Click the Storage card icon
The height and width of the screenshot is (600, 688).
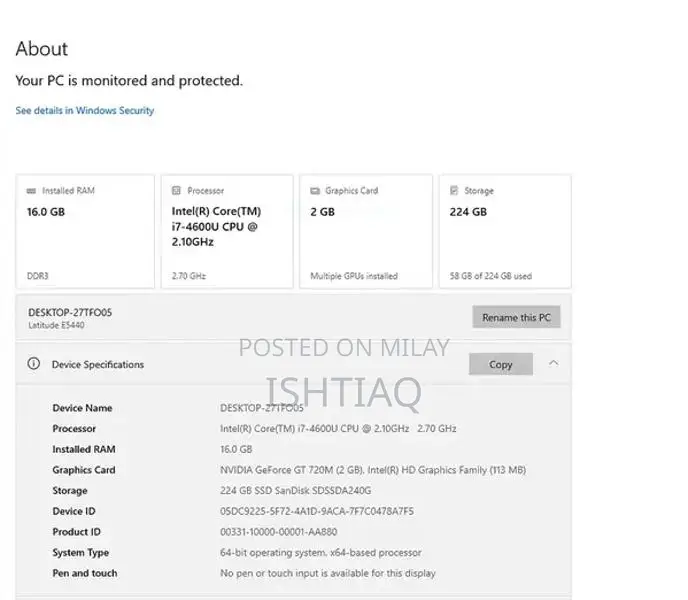tap(454, 190)
